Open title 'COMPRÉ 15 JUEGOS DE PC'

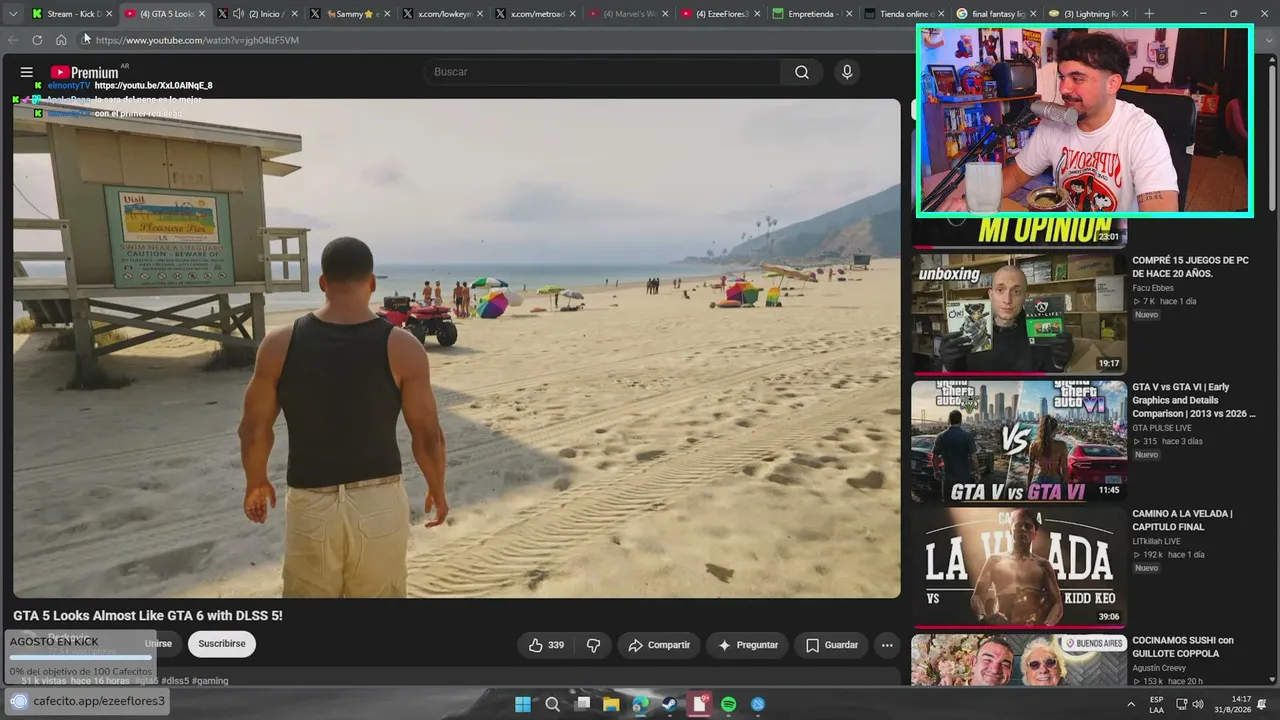tap(1191, 267)
